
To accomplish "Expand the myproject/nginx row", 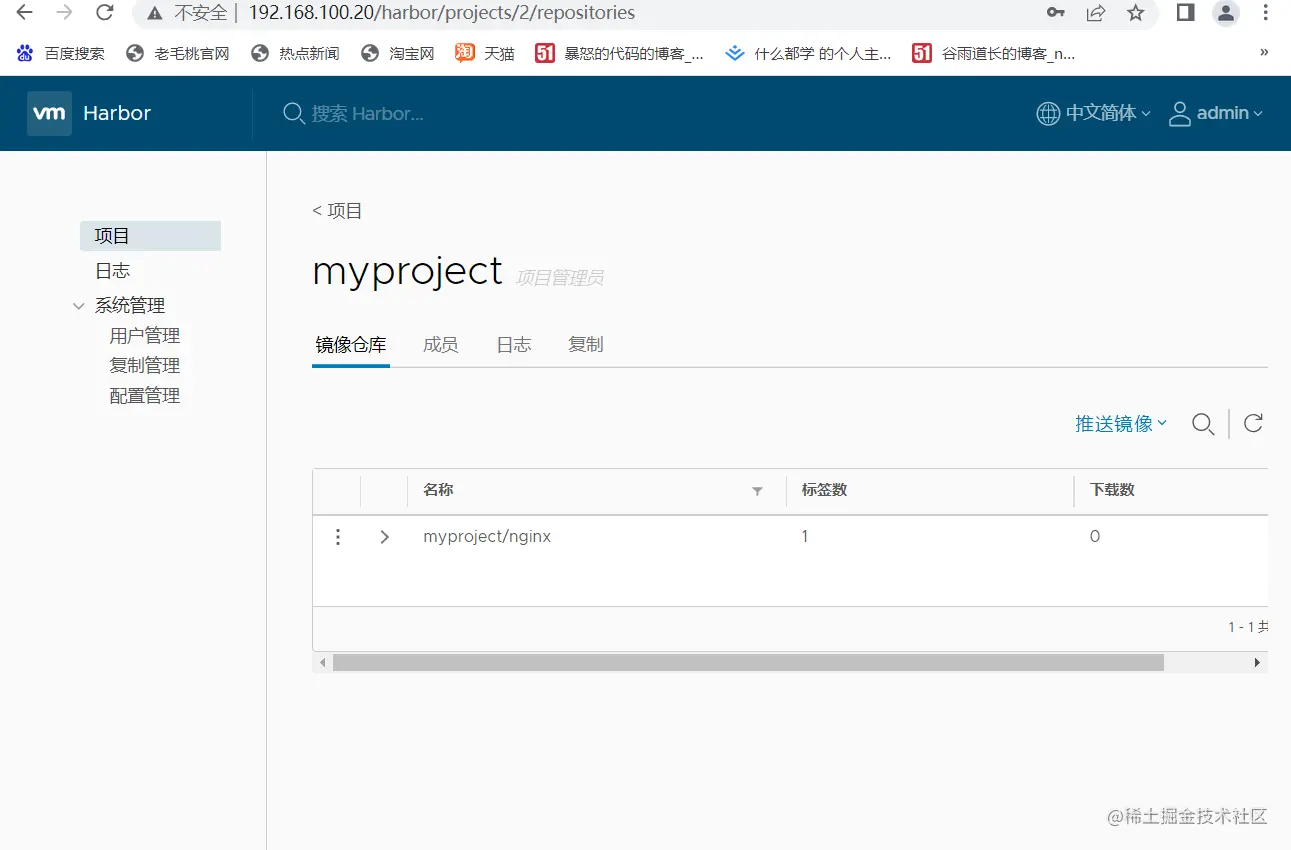I will tap(385, 537).
